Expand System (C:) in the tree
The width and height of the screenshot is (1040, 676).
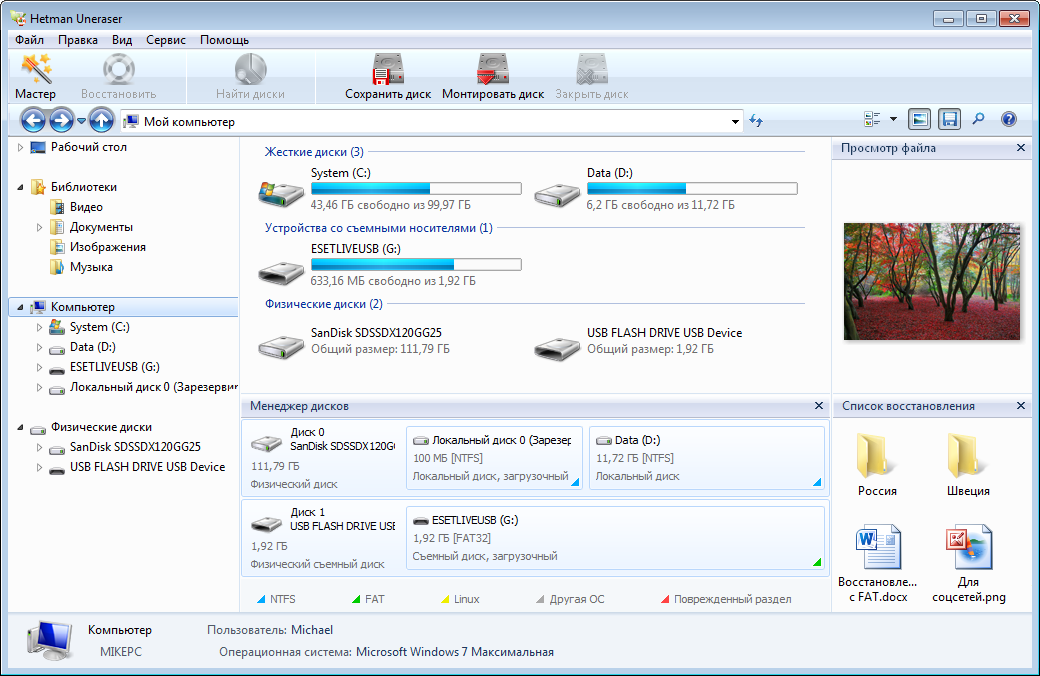(x=39, y=327)
